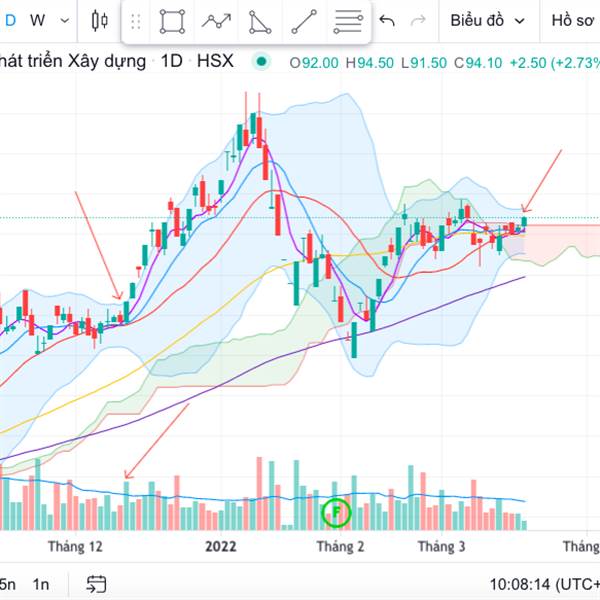Click the Tháng 3 time axis label
The width and height of the screenshot is (600, 600).
click(x=442, y=546)
